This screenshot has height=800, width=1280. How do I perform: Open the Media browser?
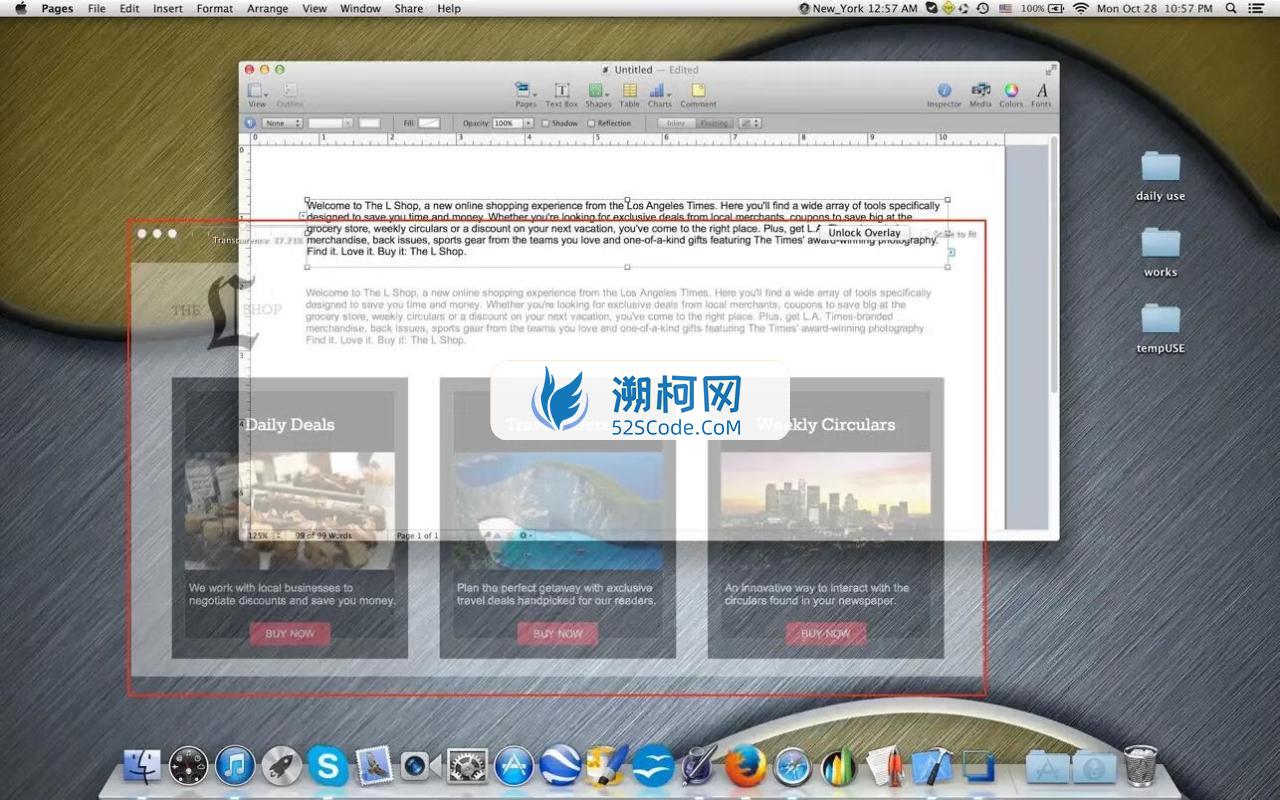pyautogui.click(x=980, y=94)
